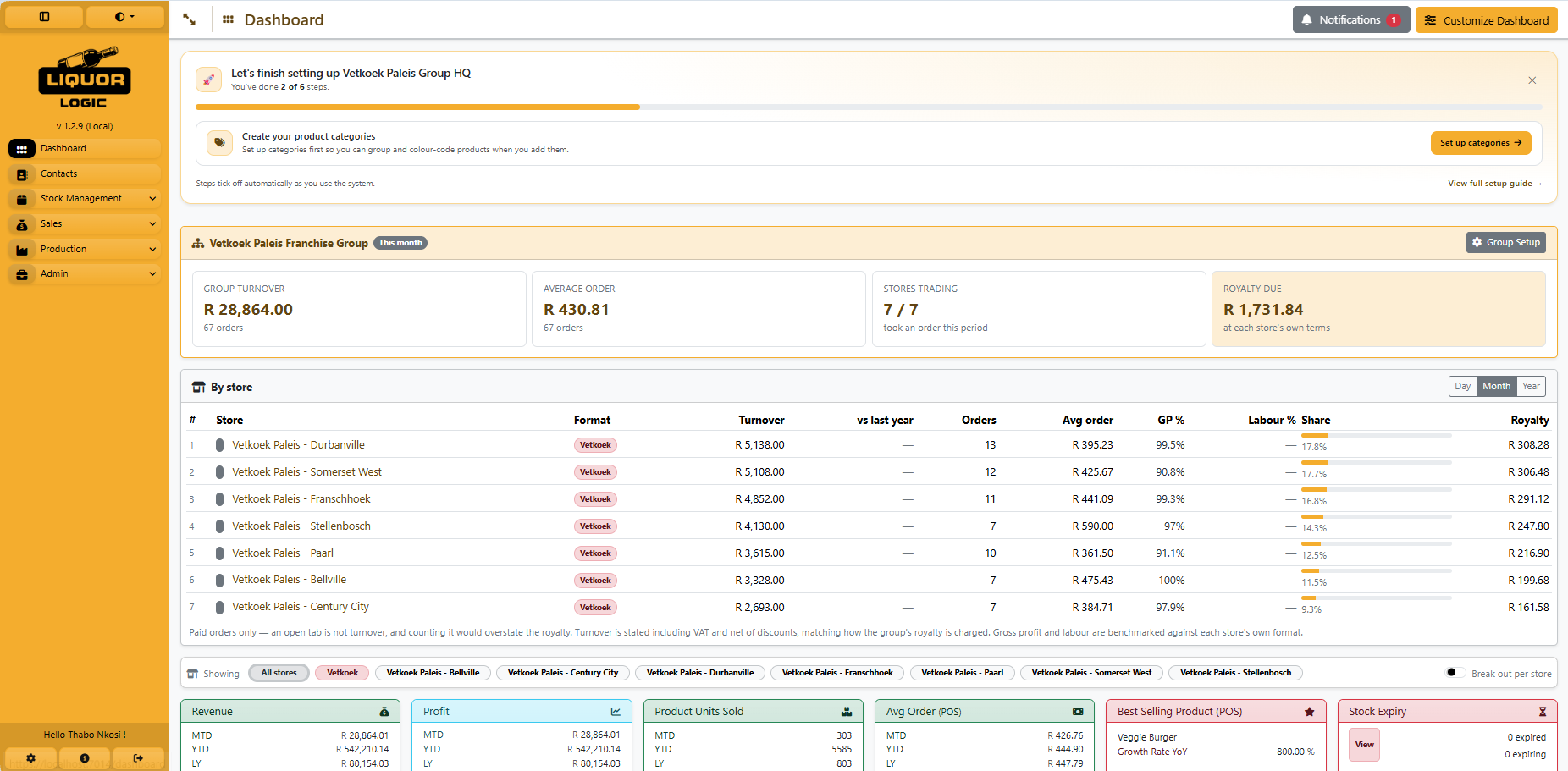Open Contacts in the sidebar
The image size is (1568, 771).
[85, 174]
